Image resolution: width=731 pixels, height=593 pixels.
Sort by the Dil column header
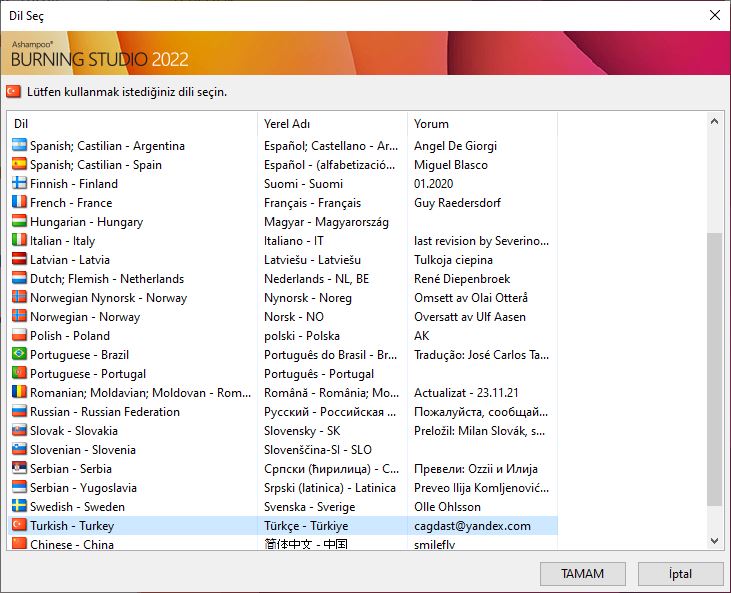132,124
